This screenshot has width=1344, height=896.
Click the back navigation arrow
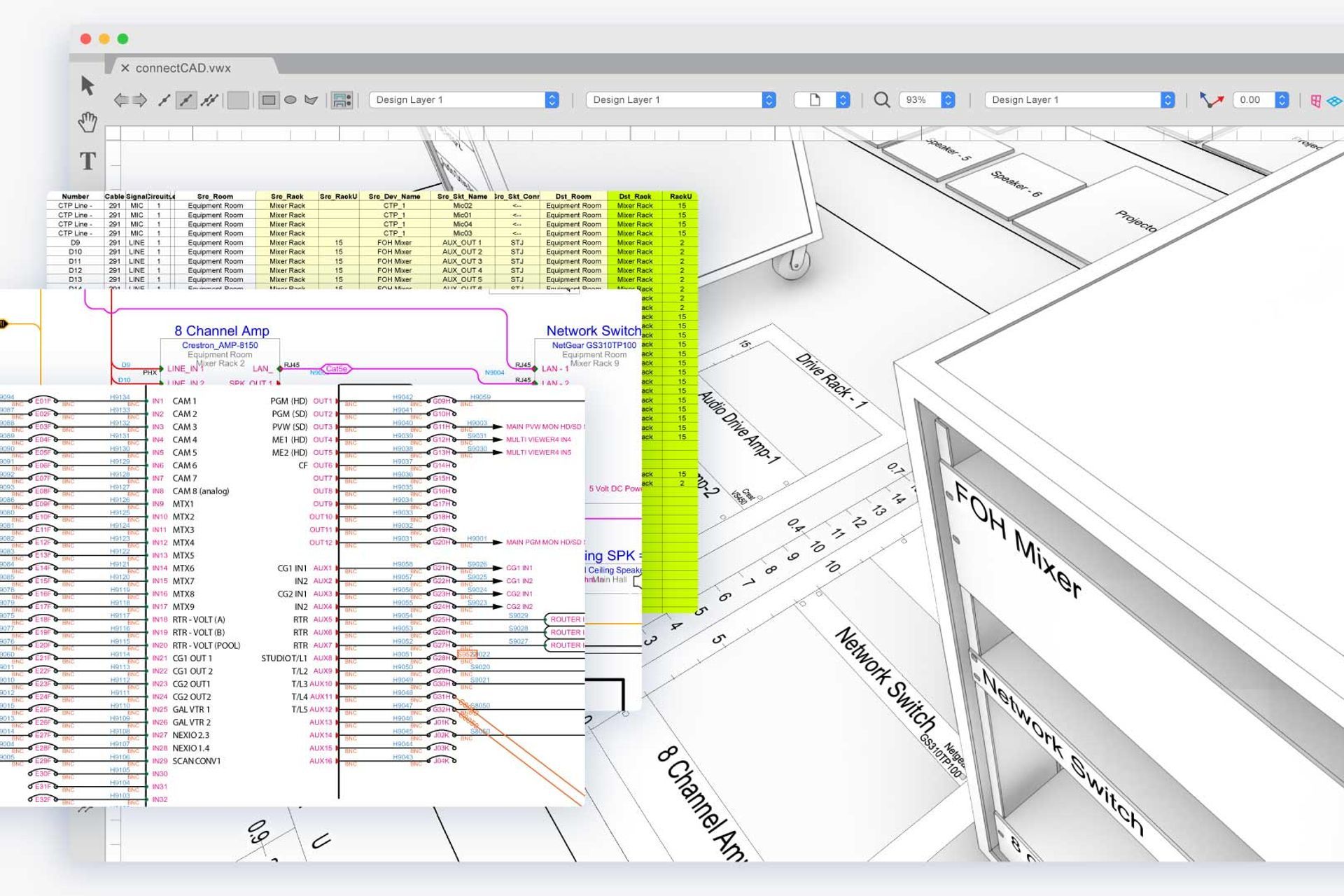(x=123, y=100)
